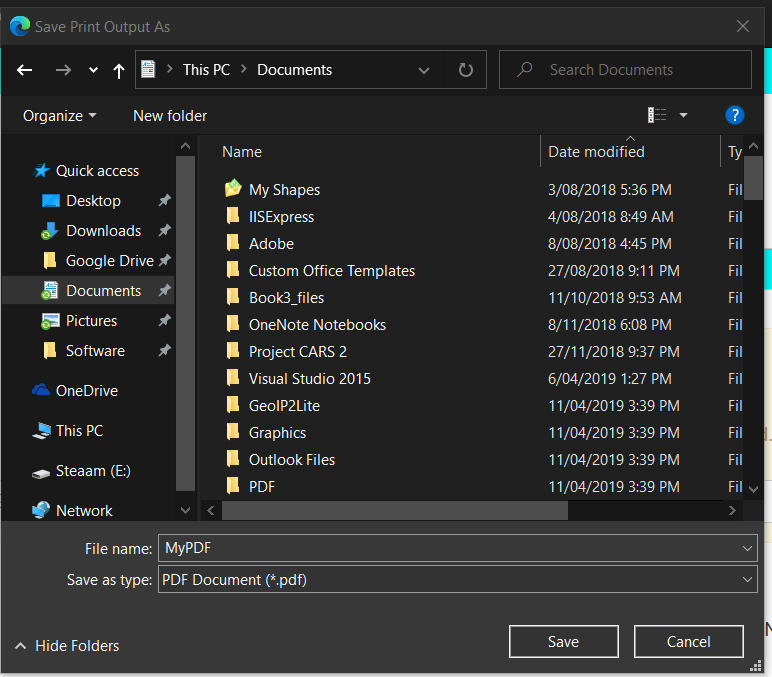Click the search magnifier icon

pos(524,69)
